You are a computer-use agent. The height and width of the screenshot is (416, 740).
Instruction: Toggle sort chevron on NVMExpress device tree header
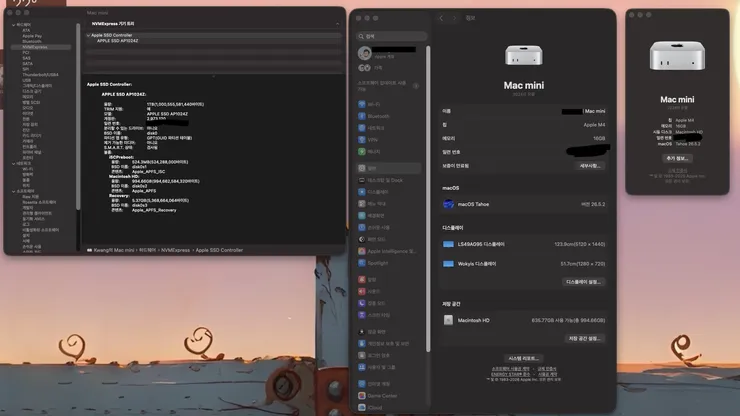coord(337,24)
